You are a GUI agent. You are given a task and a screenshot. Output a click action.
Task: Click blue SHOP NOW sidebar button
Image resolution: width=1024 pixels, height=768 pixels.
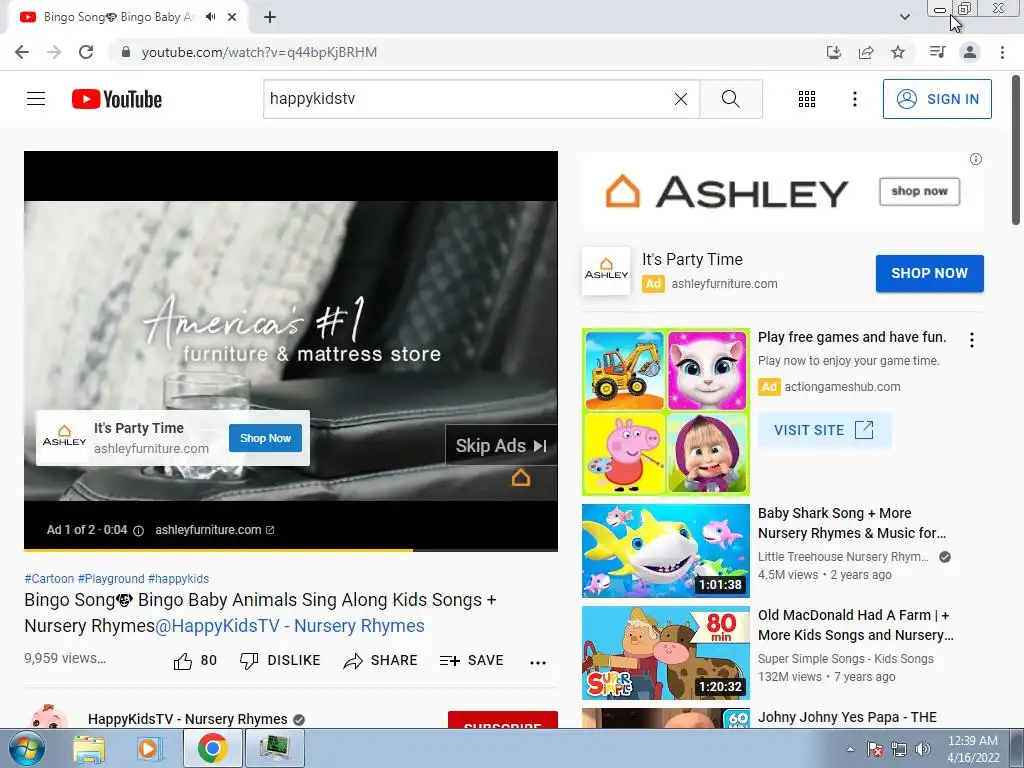click(929, 273)
